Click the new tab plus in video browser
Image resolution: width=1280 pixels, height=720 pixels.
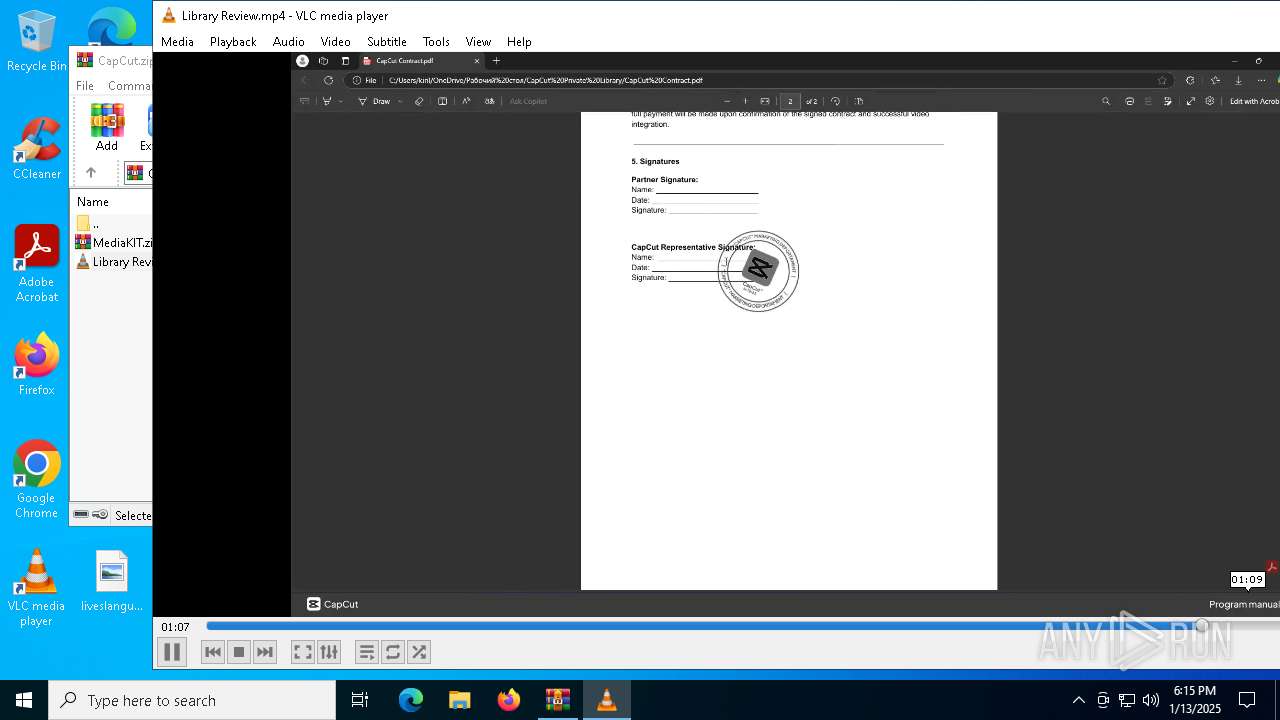[x=496, y=61]
